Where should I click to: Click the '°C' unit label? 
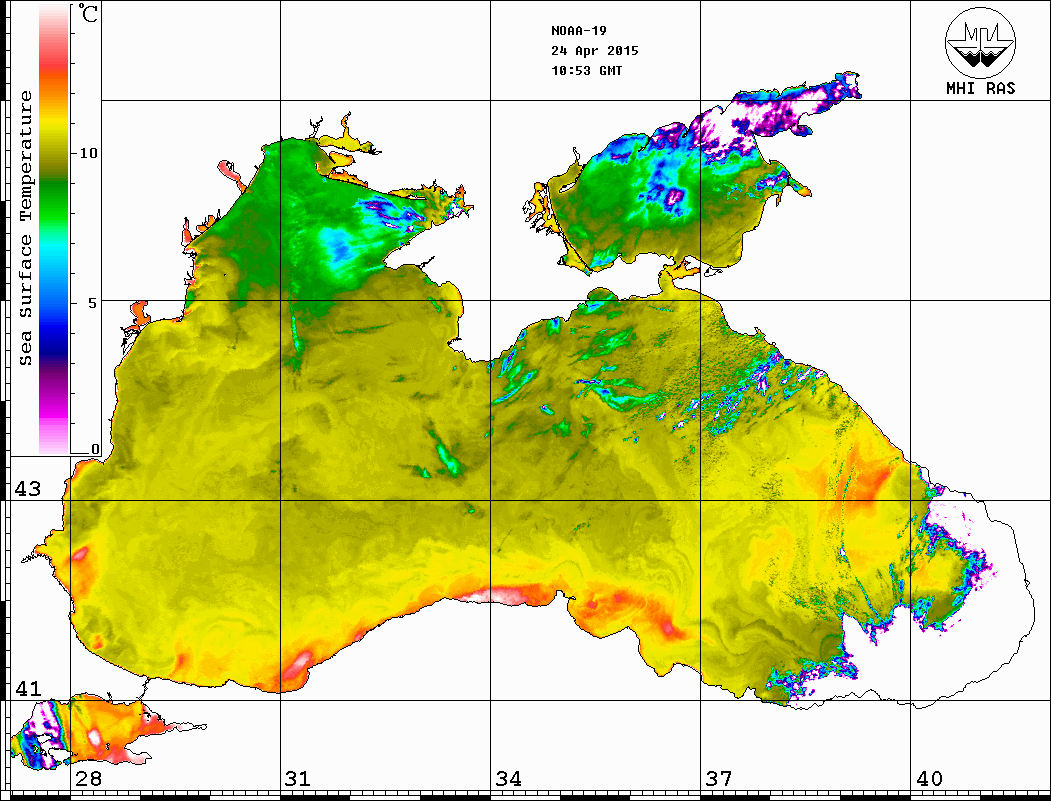[87, 13]
